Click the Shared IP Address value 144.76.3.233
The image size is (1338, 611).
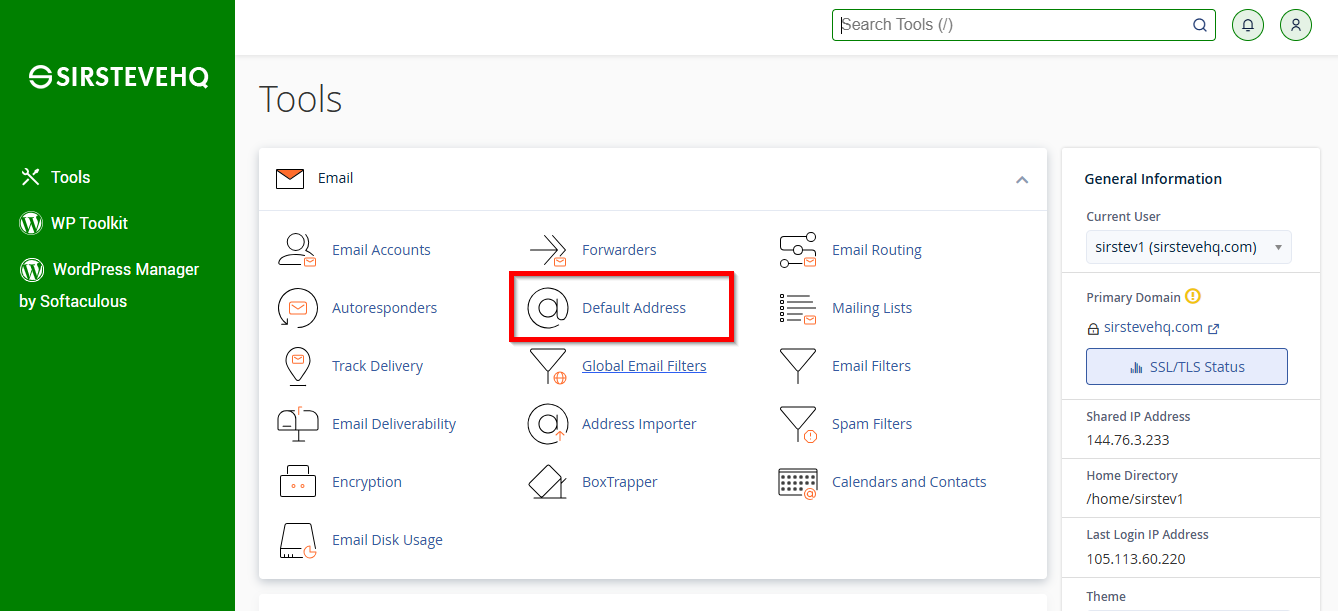coord(1127,440)
